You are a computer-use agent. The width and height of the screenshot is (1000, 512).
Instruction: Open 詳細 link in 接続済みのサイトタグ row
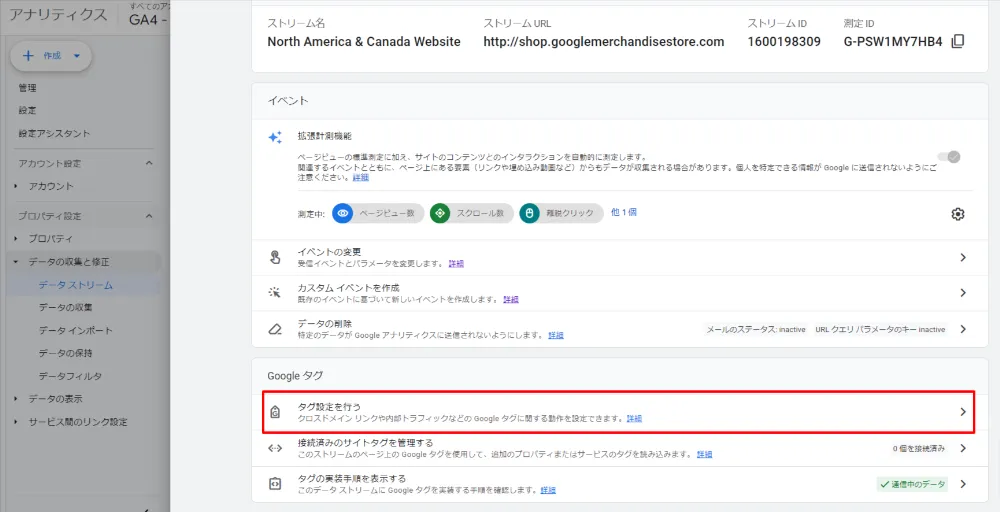pos(705,455)
